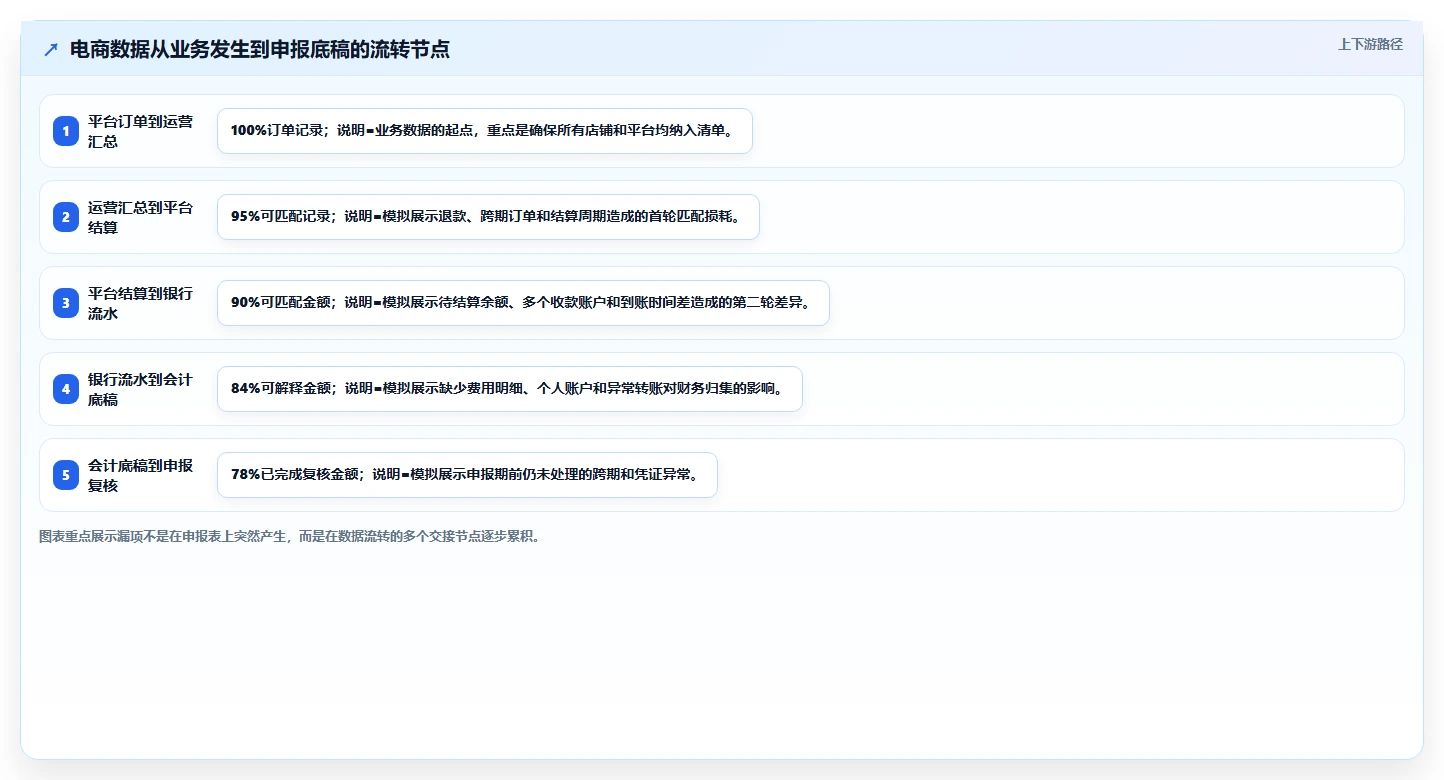Select the step badge numbered 3
1444x780 pixels.
66,303
